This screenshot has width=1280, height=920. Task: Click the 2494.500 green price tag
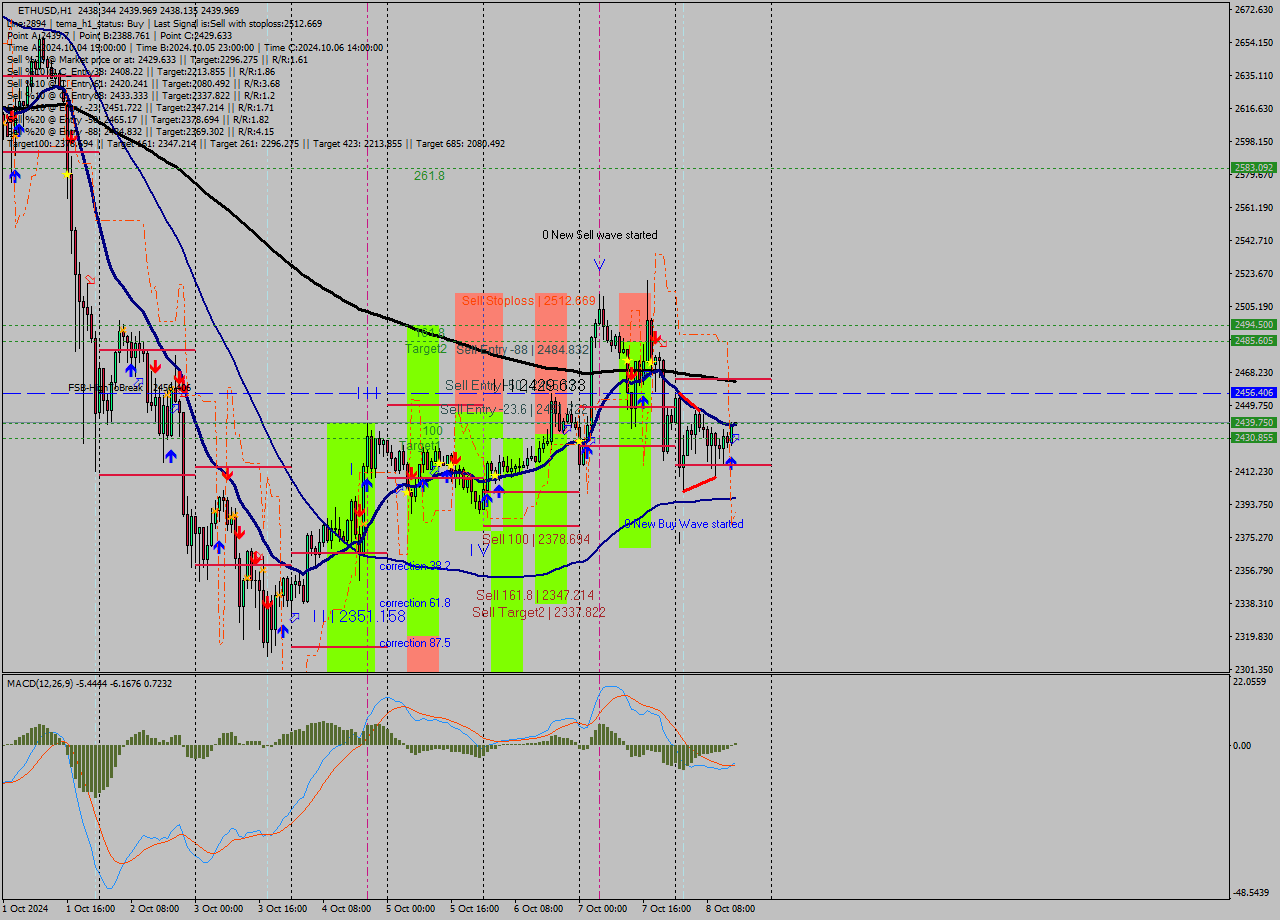[x=1253, y=325]
